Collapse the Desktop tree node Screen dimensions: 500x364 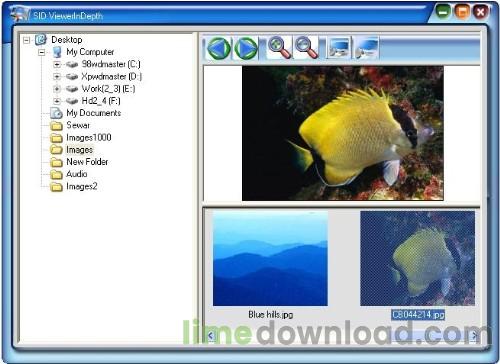[x=26, y=40]
